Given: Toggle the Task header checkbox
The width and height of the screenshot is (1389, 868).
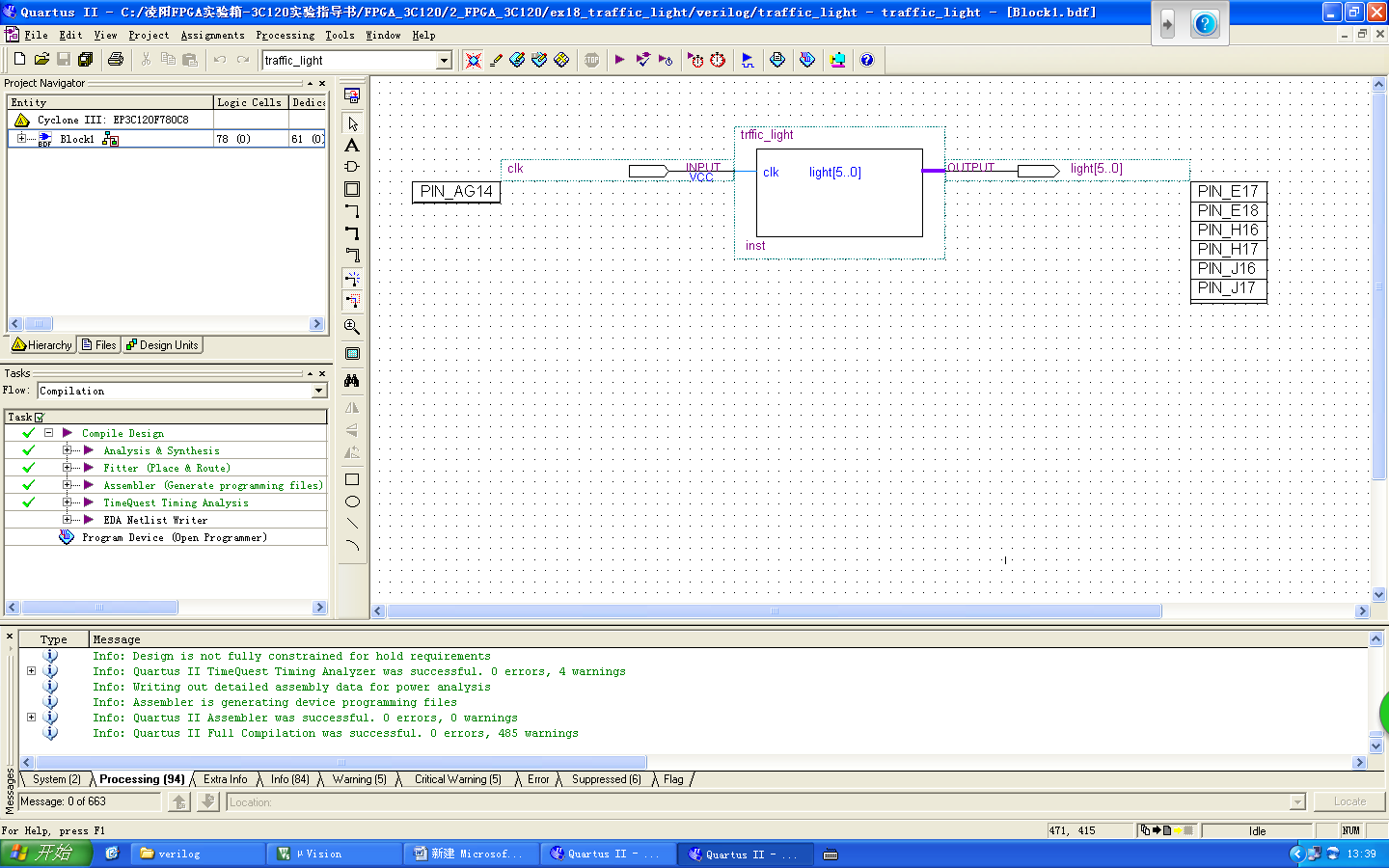Looking at the screenshot, I should (40, 418).
